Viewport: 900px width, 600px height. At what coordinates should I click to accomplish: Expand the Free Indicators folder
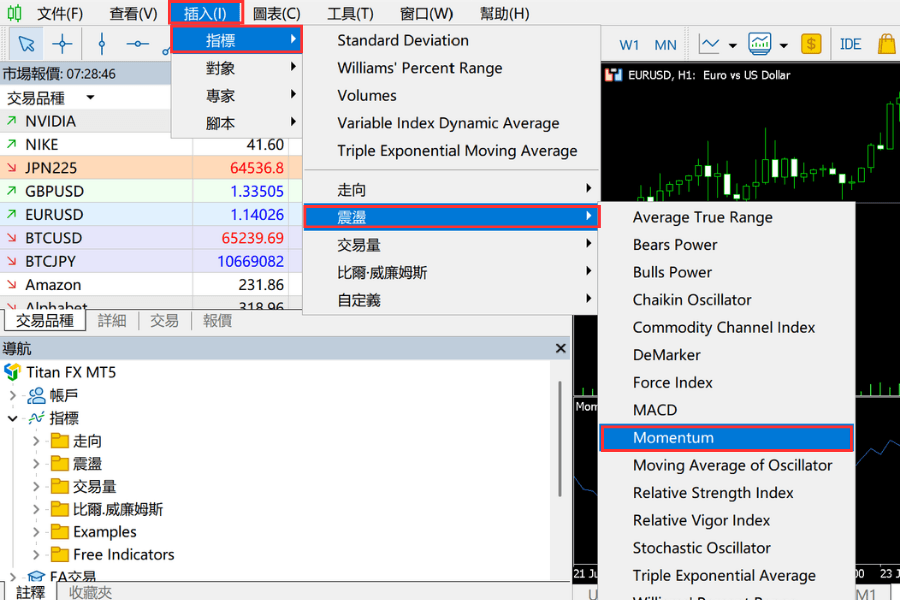36,555
